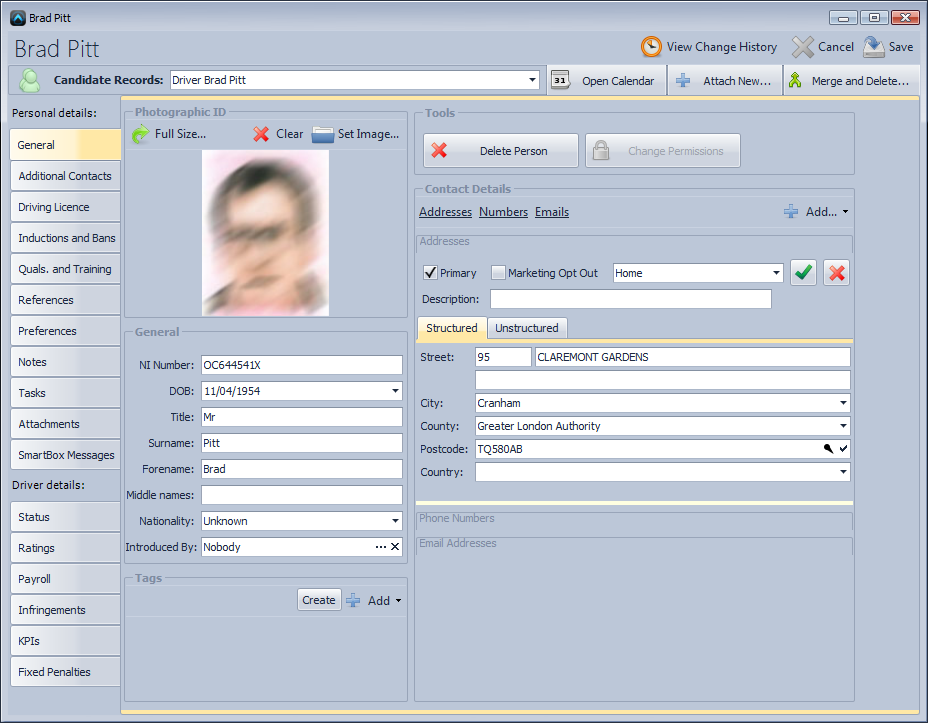Open Calendar from the toolbar
The image size is (928, 723).
pos(606,81)
